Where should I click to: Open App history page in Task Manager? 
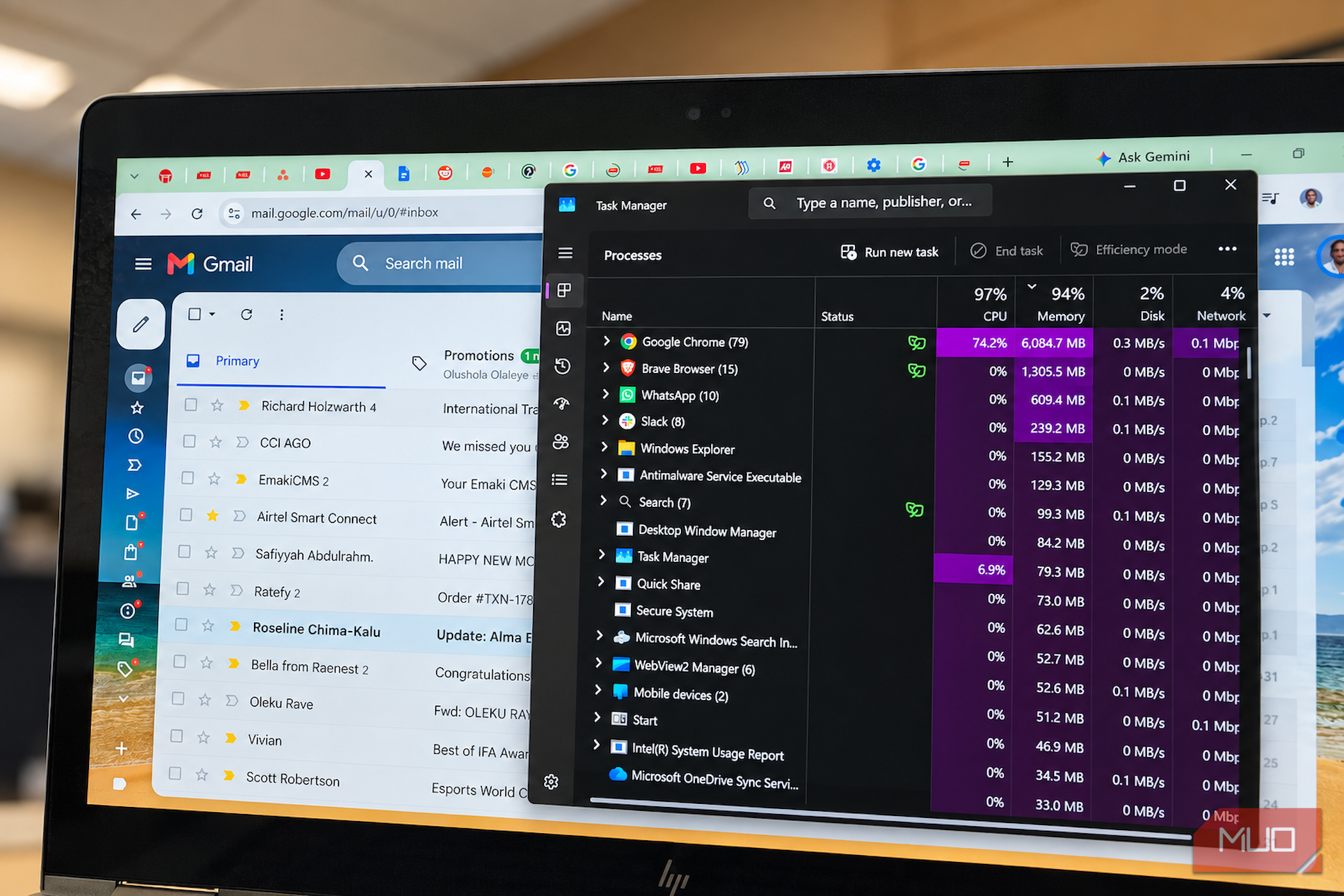(x=562, y=366)
